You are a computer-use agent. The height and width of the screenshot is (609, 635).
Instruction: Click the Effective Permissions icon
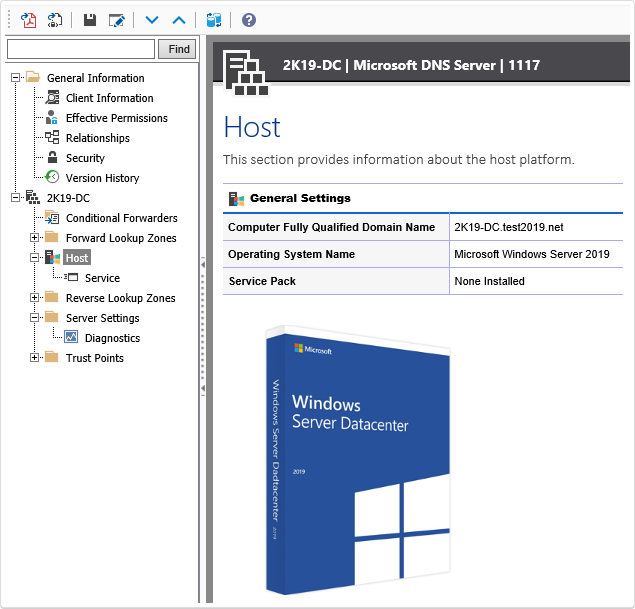pos(51,117)
